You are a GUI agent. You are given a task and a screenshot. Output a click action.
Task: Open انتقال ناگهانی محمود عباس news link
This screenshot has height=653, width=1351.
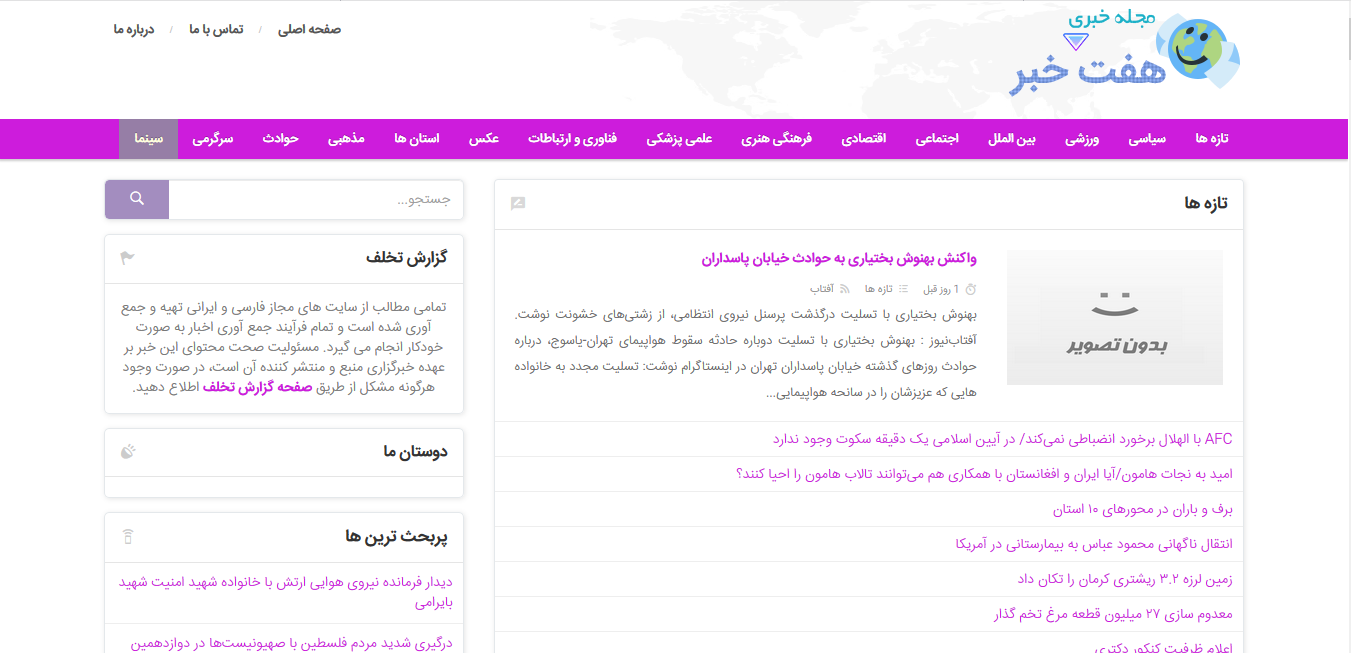[1094, 544]
